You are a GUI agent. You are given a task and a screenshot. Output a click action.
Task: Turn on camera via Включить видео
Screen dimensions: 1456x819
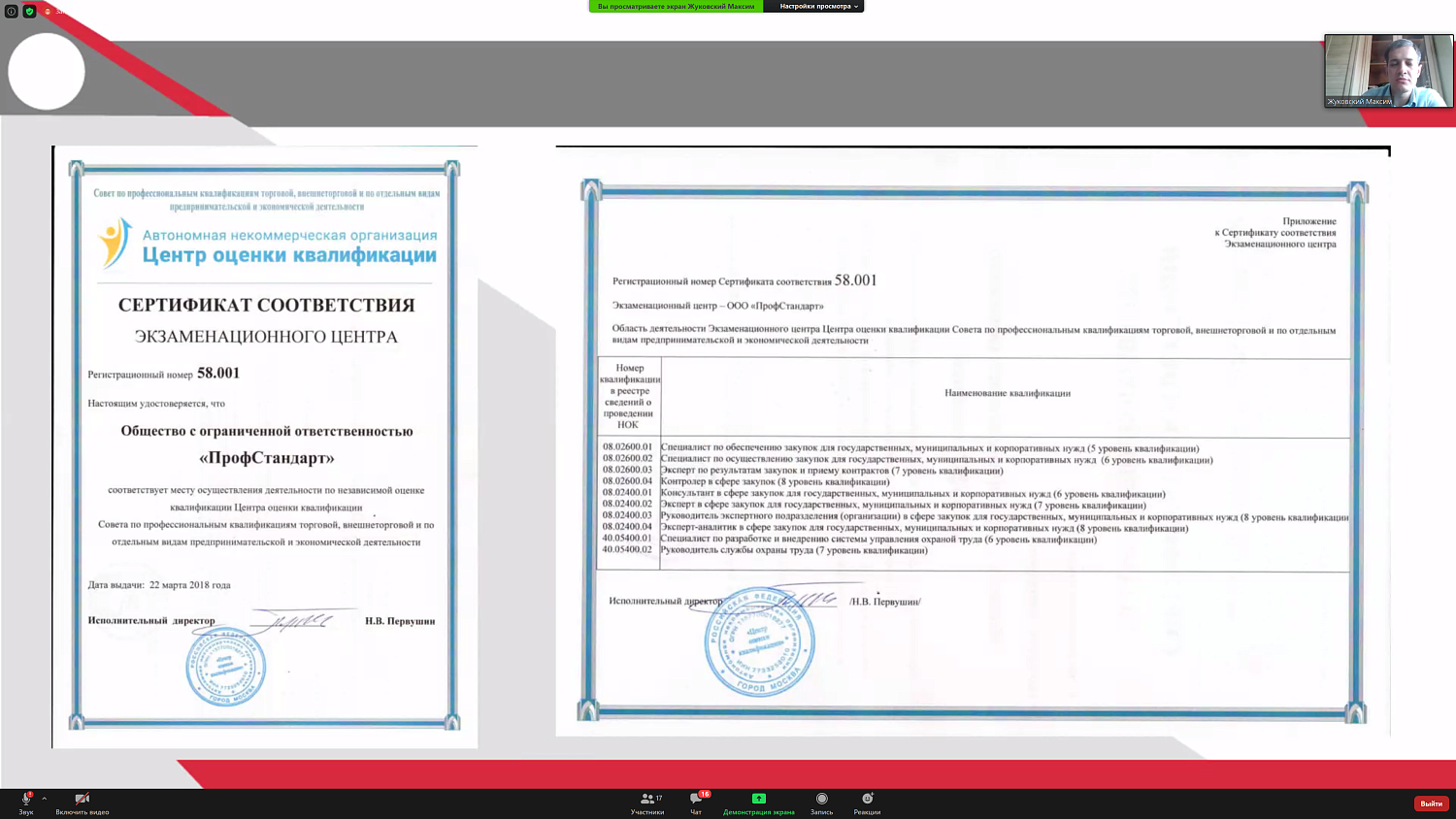83,803
